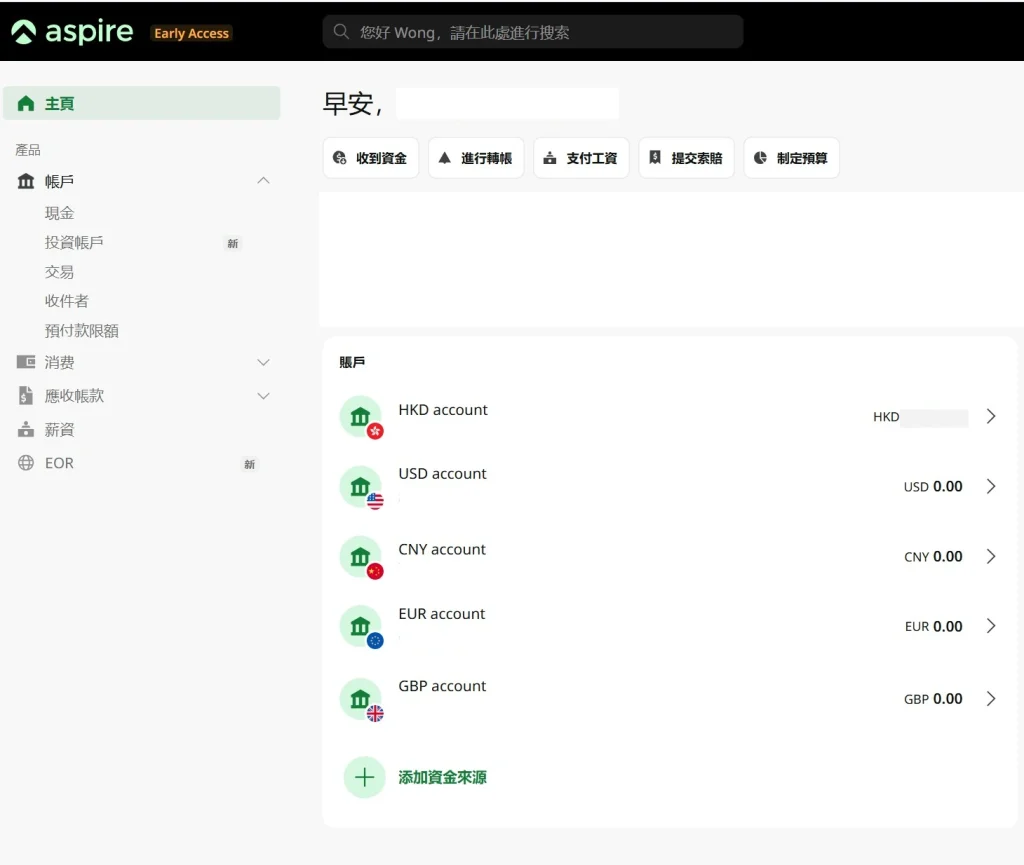The image size is (1024, 865).
Task: Open CNY account via its chevron
Action: click(x=991, y=556)
